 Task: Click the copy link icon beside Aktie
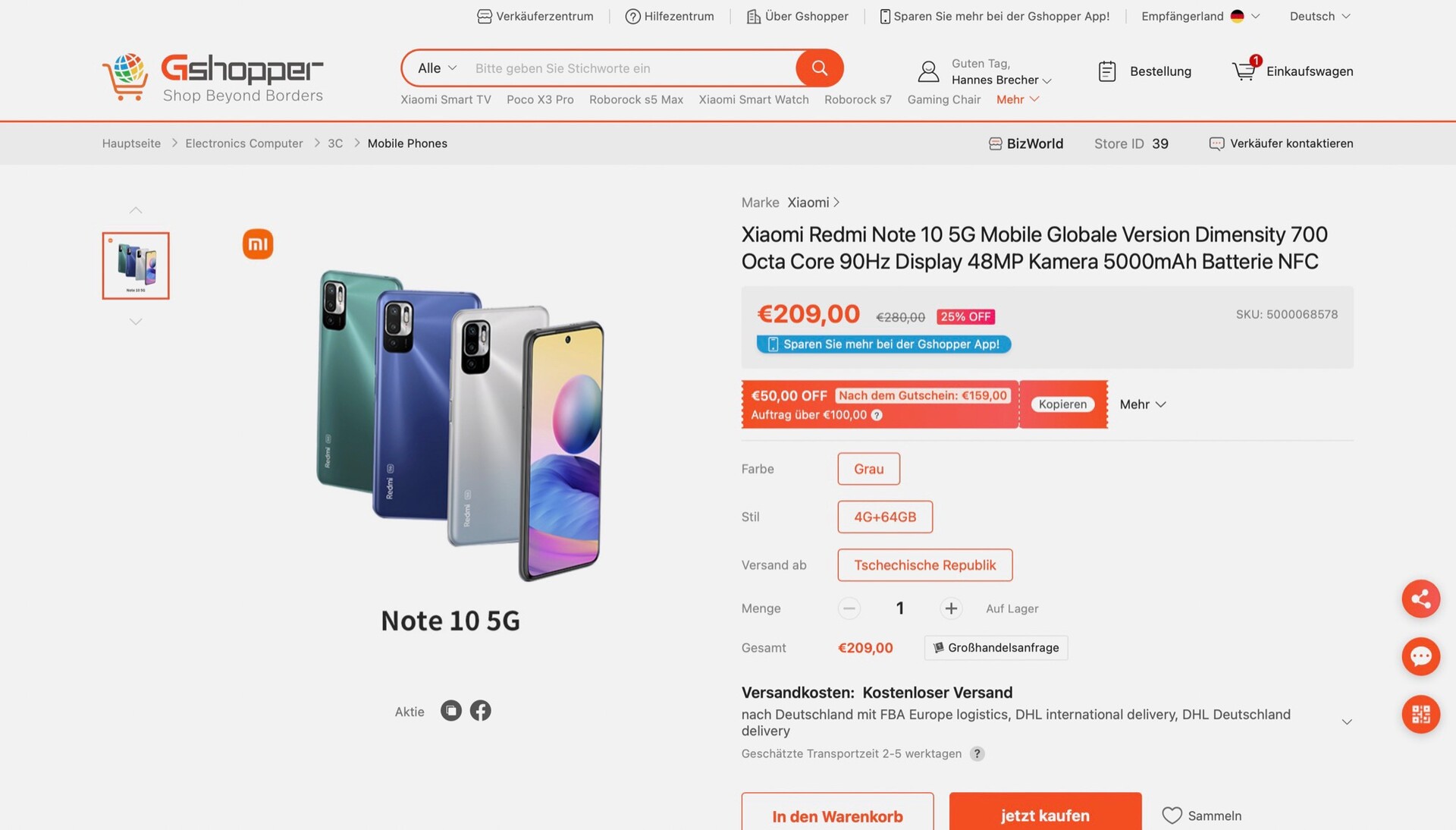pos(451,711)
